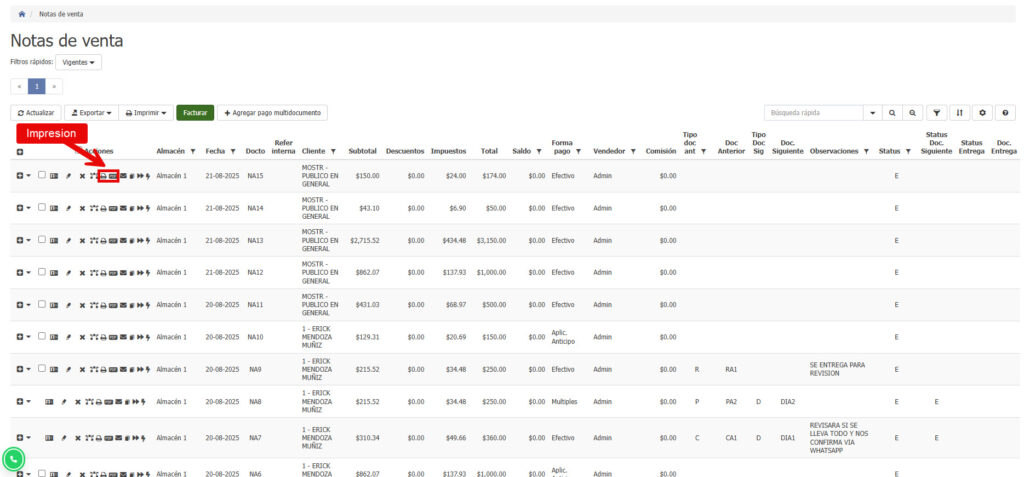Click the Búsqueda rápida search field
The width and height of the screenshot is (1024, 477).
point(814,113)
